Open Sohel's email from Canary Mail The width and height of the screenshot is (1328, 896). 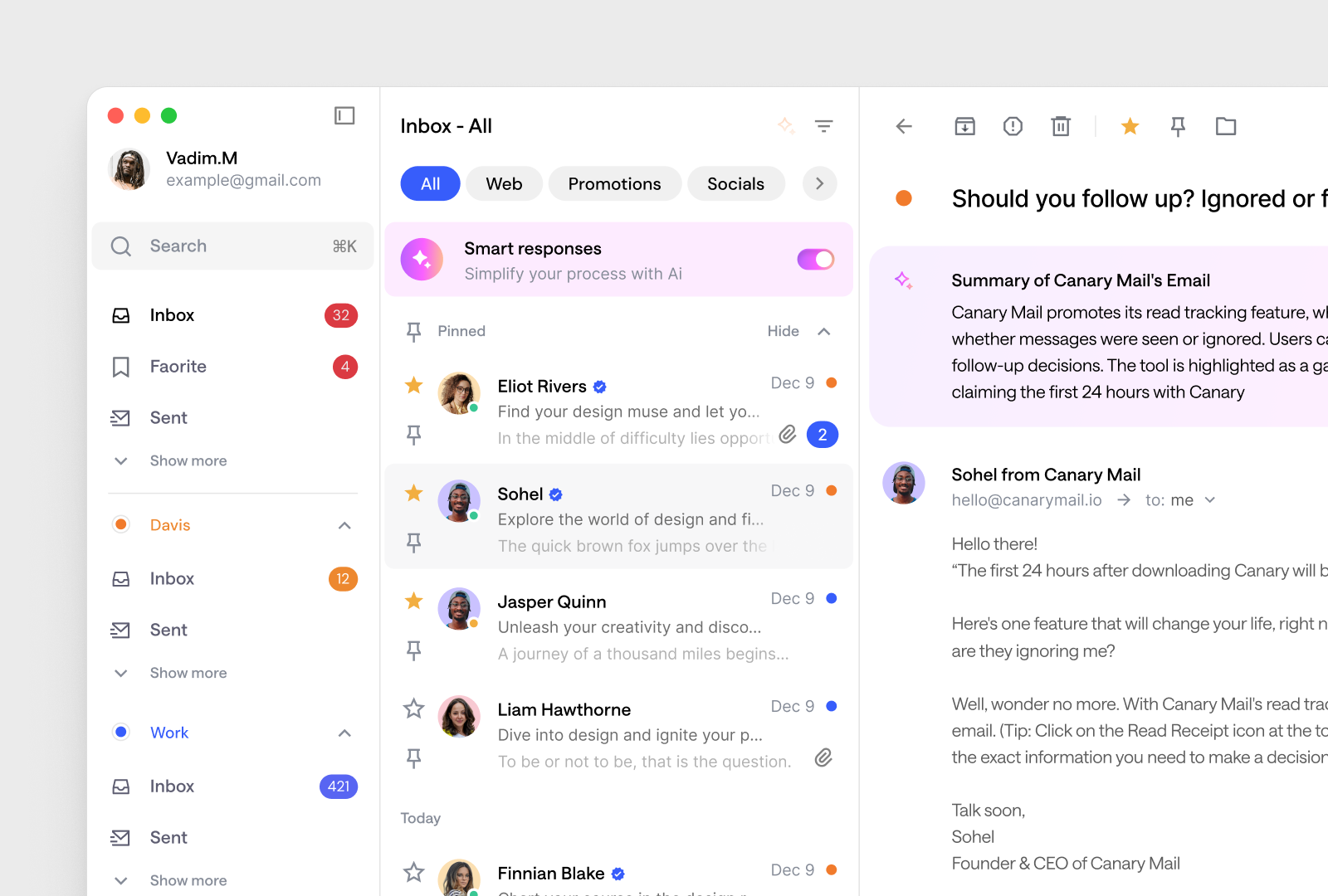pyautogui.click(x=618, y=516)
